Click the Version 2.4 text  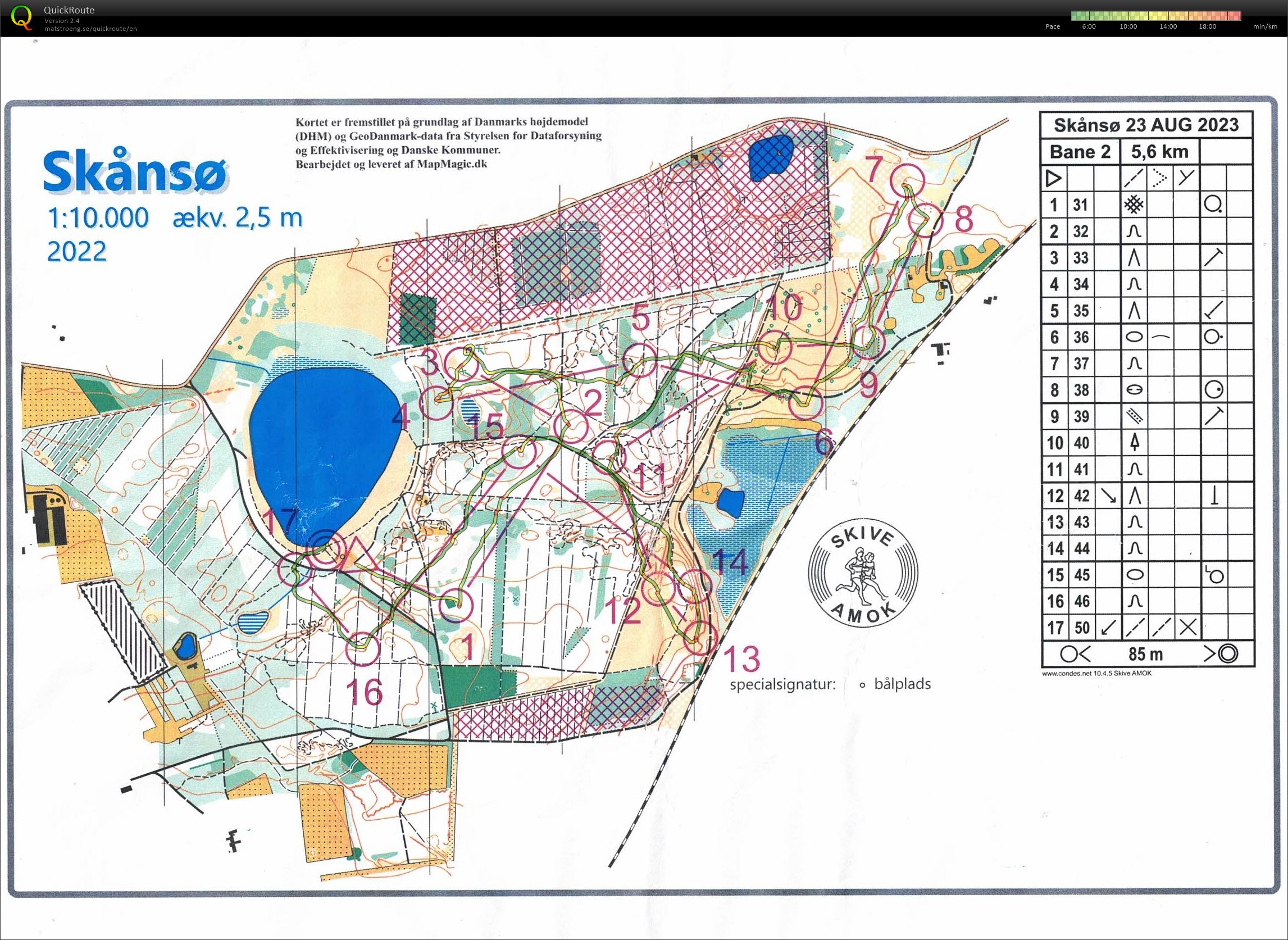click(x=62, y=21)
